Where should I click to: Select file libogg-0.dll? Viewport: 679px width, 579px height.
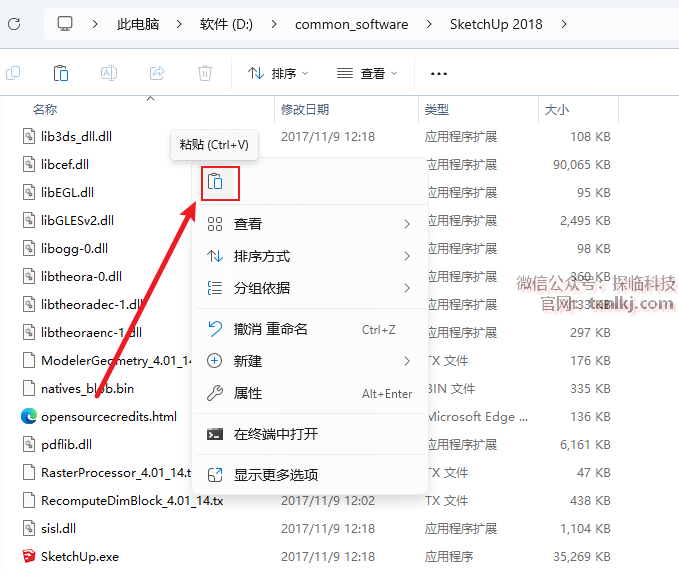(x=74, y=249)
